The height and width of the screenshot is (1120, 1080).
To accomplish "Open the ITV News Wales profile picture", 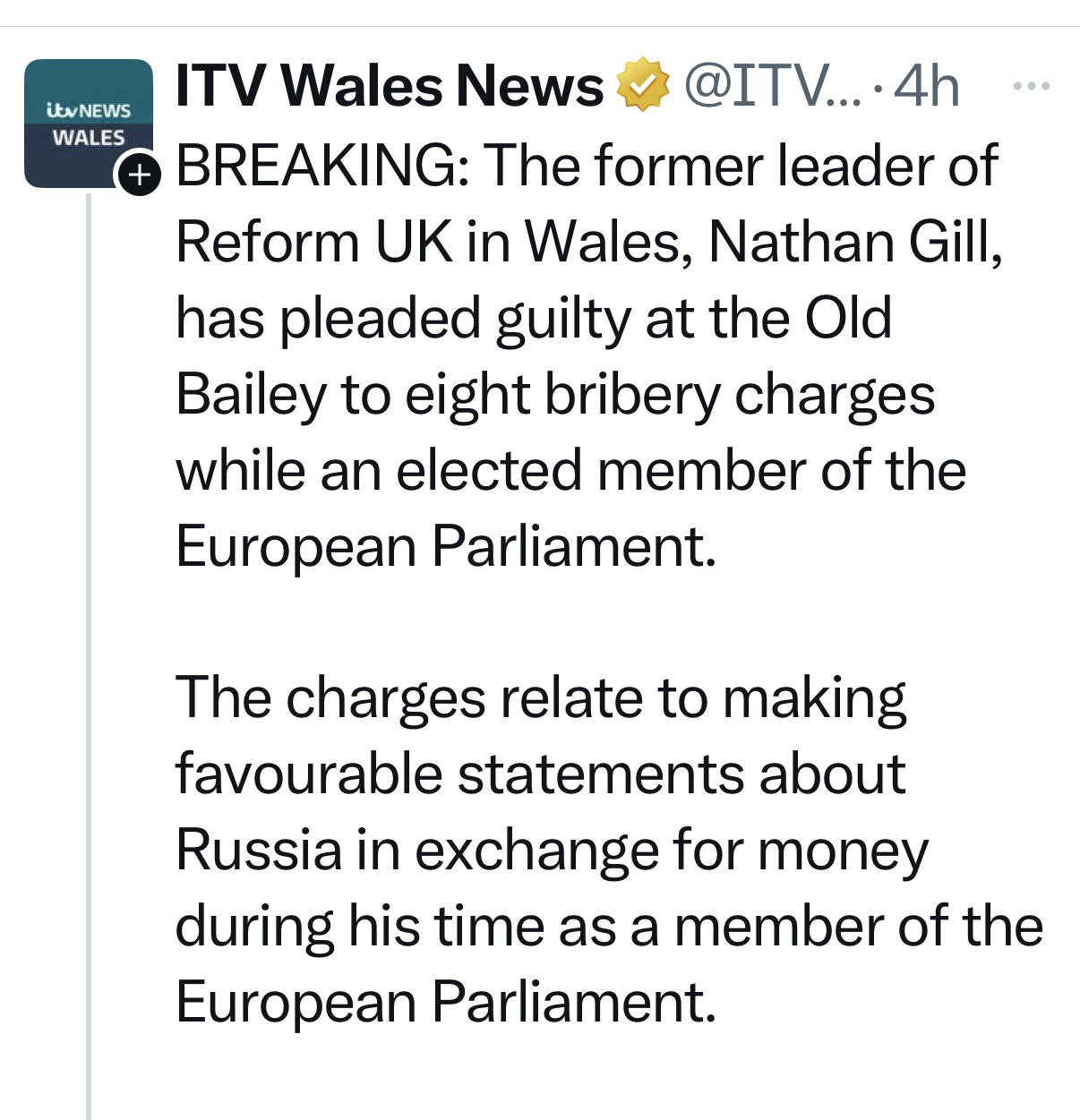I will 88,123.
